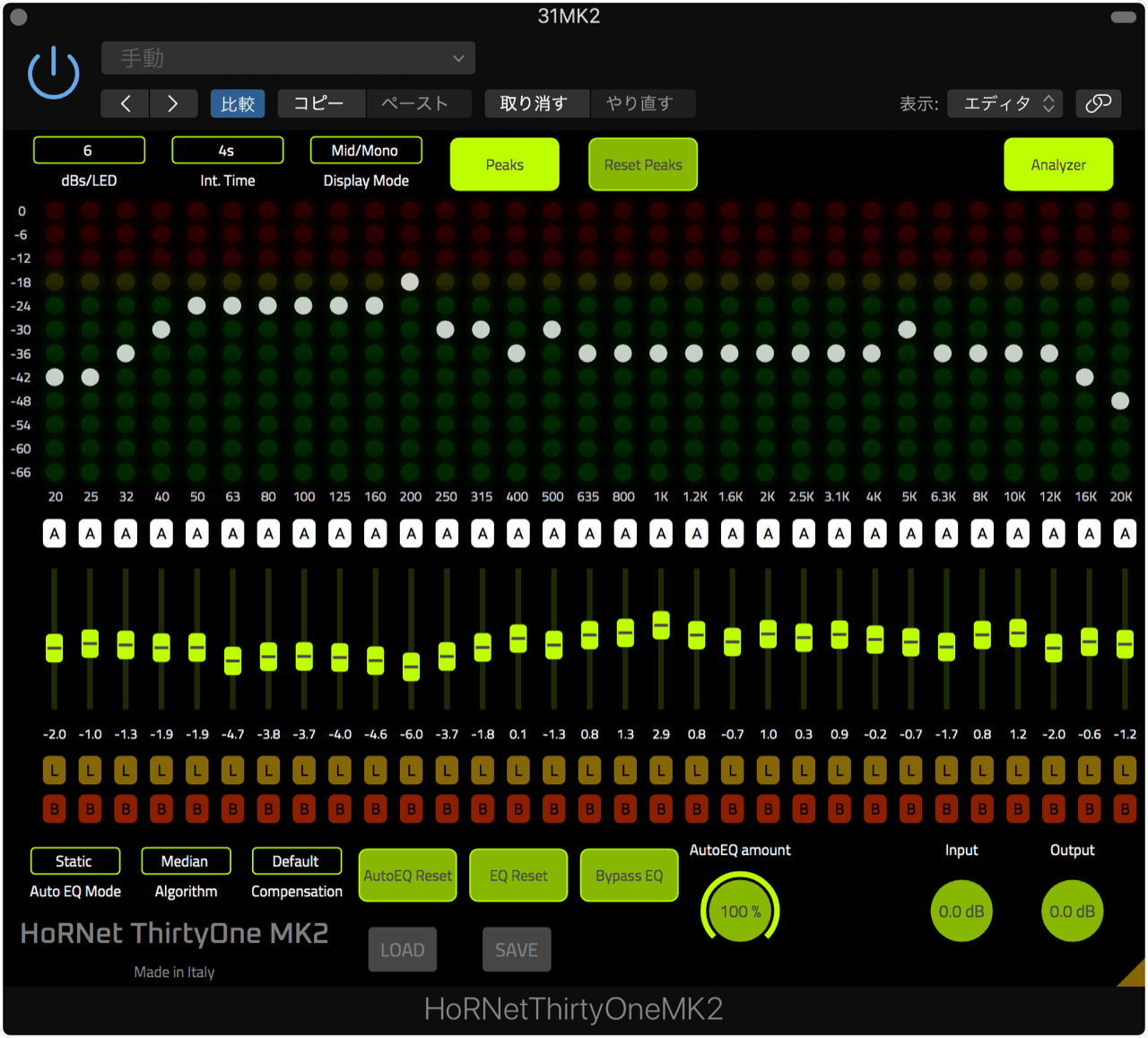Image resolution: width=1148 pixels, height=1038 pixels.
Task: Click the Output gain knob showing 0.0 dB
Action: [x=1072, y=910]
